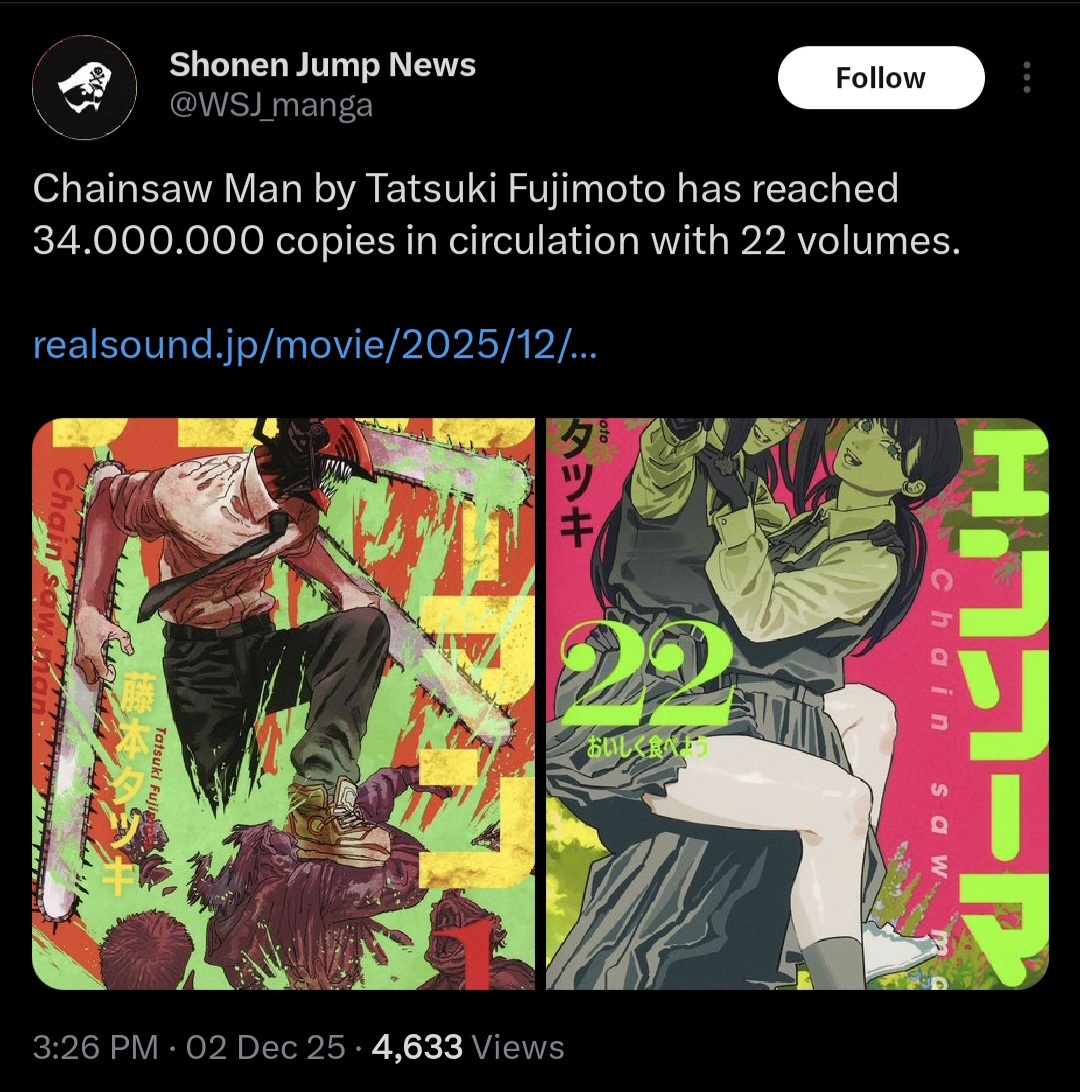View the Chainsaw Man volume 1 cover image
This screenshot has height=1092, width=1080.
283,703
